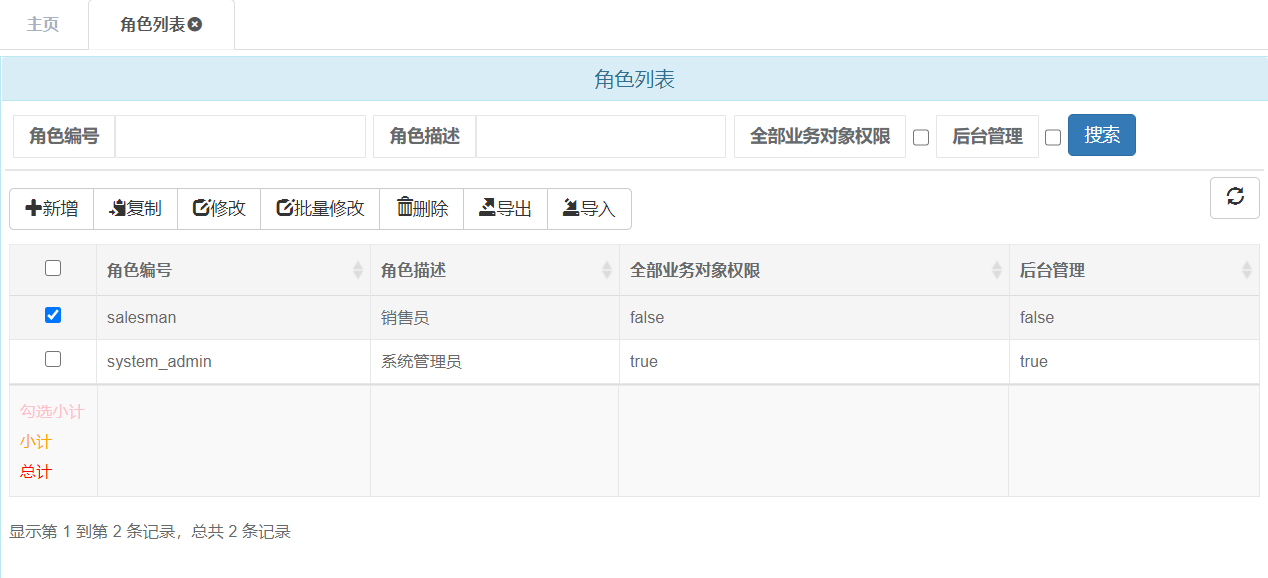The width and height of the screenshot is (1268, 578).
Task: Sort by 后台管理 using the column arrow
Action: point(1247,269)
